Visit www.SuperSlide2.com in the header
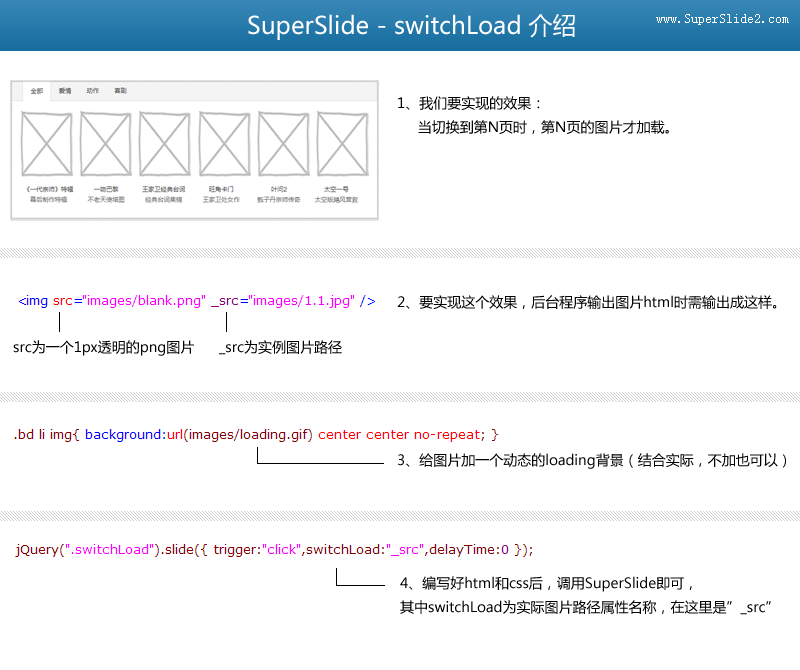Viewport: 800px width, 670px height. (722, 20)
